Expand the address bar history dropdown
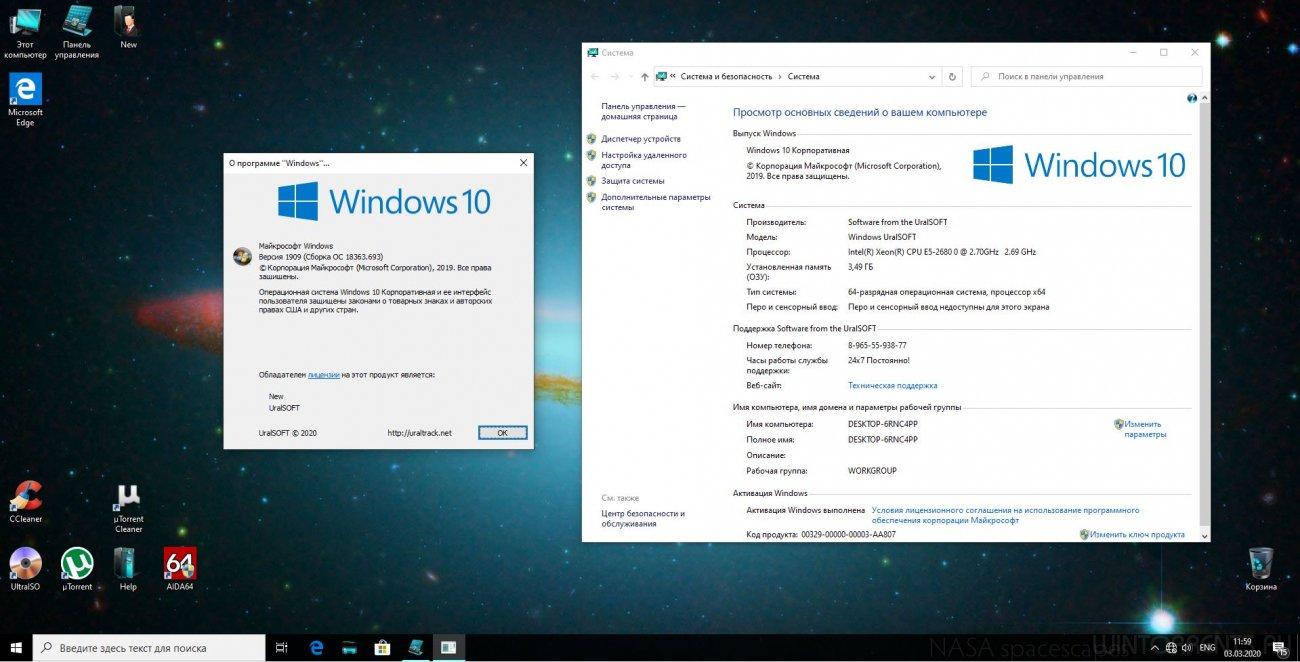Image resolution: width=1300 pixels, height=662 pixels. [932, 76]
